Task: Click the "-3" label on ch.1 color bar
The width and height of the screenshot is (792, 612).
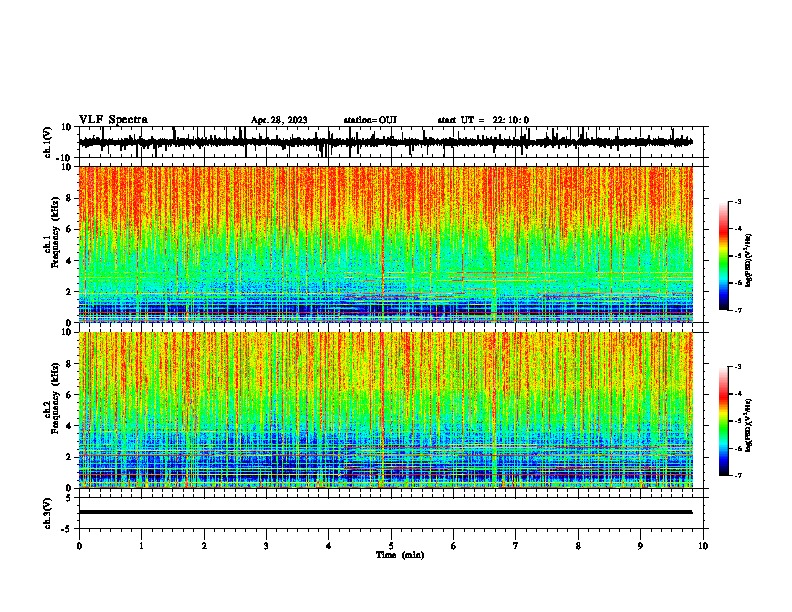Action: coord(737,201)
